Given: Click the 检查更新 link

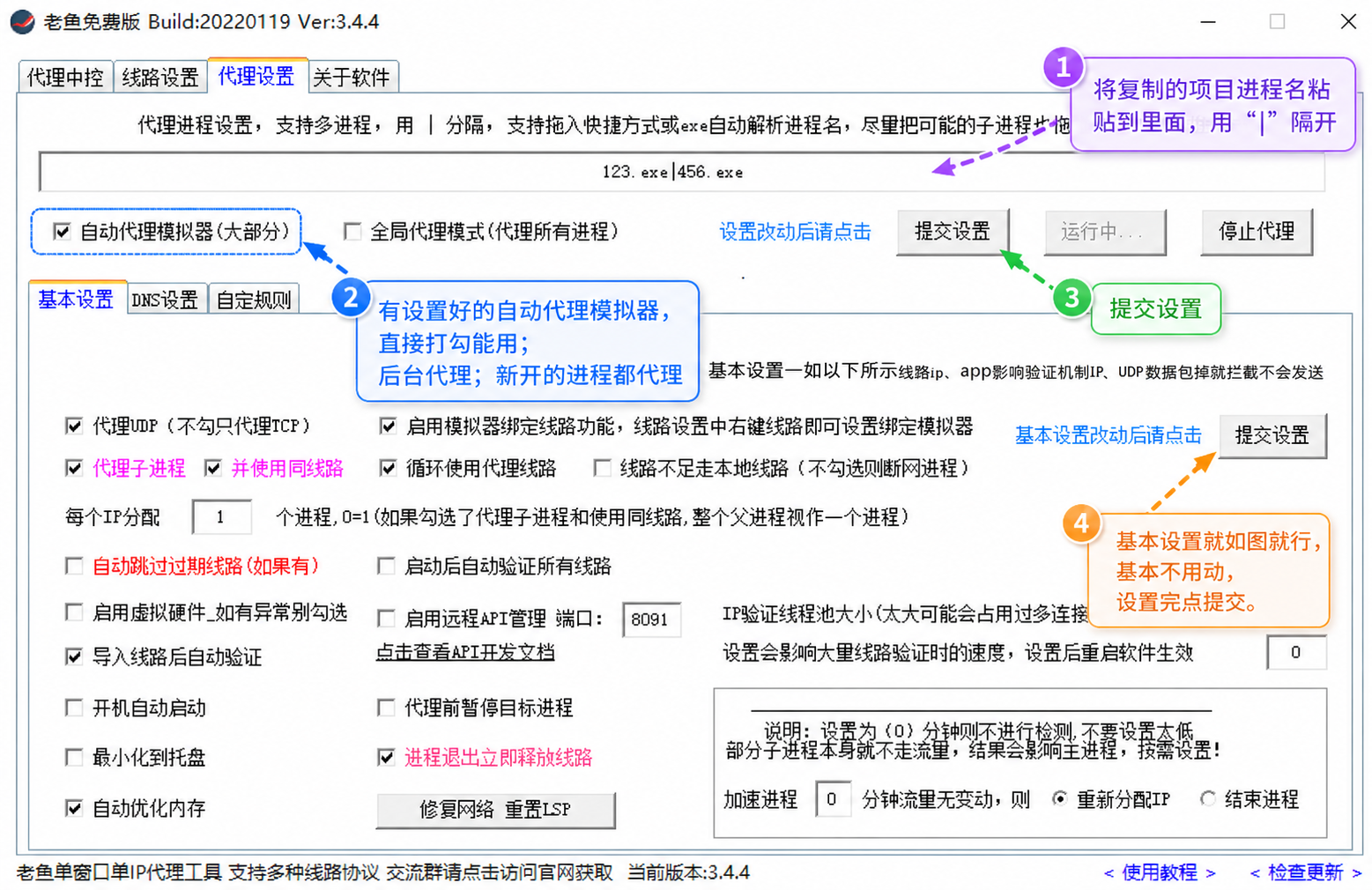Looking at the screenshot, I should tap(1306, 872).
